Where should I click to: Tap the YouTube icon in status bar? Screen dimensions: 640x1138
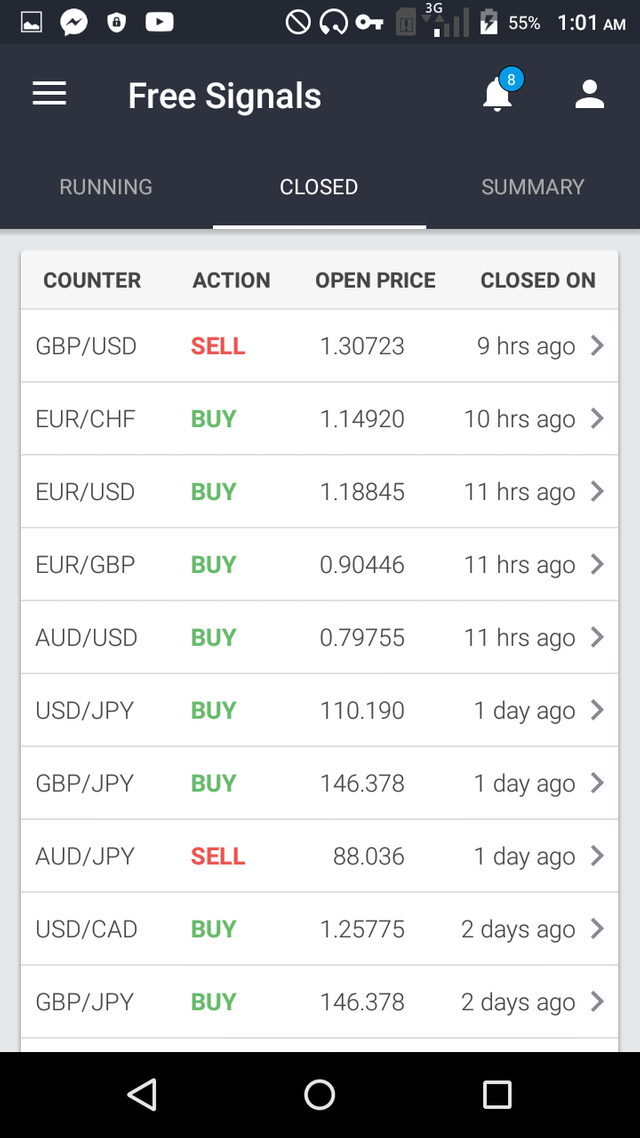point(159,22)
